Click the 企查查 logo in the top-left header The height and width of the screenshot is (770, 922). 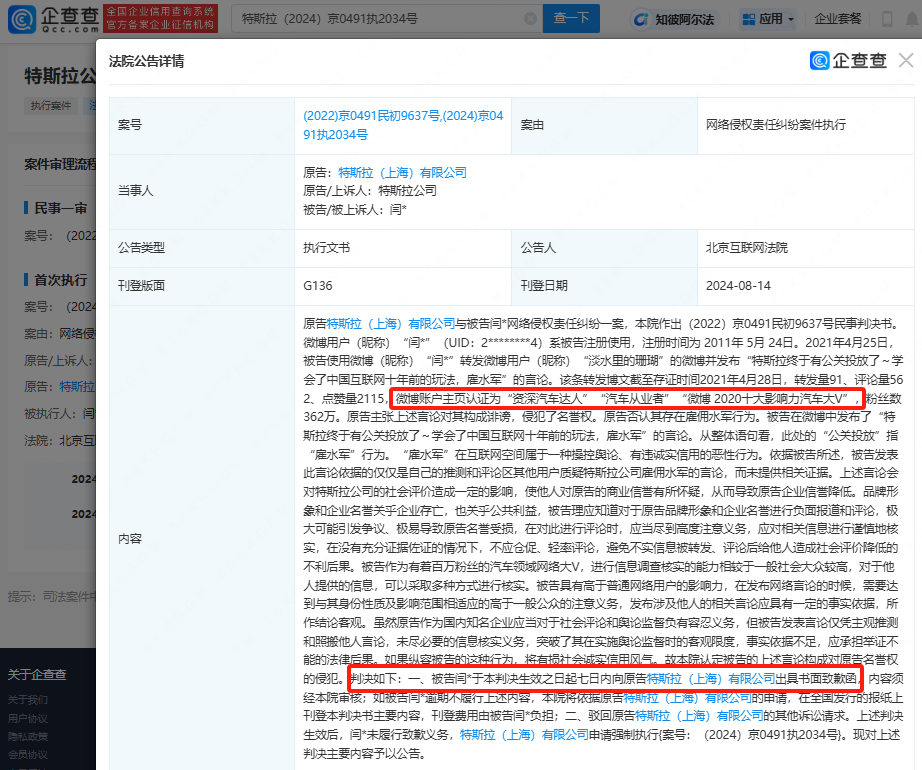(x=52, y=18)
